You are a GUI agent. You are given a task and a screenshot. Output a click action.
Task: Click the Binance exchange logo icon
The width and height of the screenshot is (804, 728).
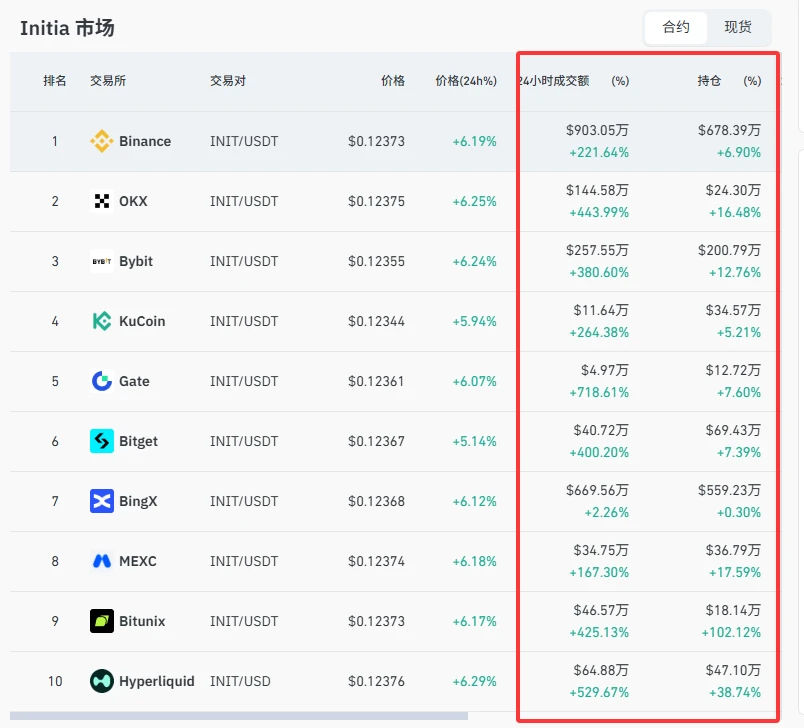[x=102, y=141]
